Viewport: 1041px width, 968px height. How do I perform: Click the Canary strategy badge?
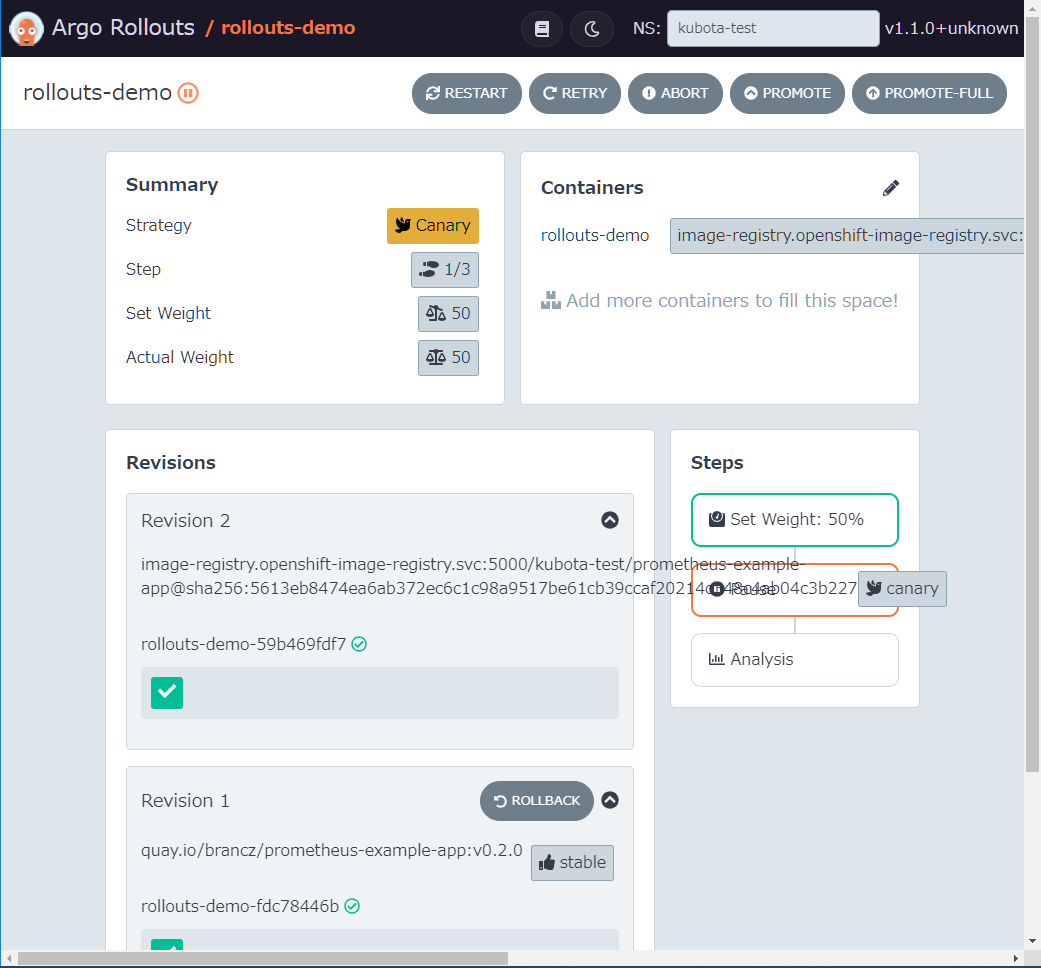click(x=433, y=226)
